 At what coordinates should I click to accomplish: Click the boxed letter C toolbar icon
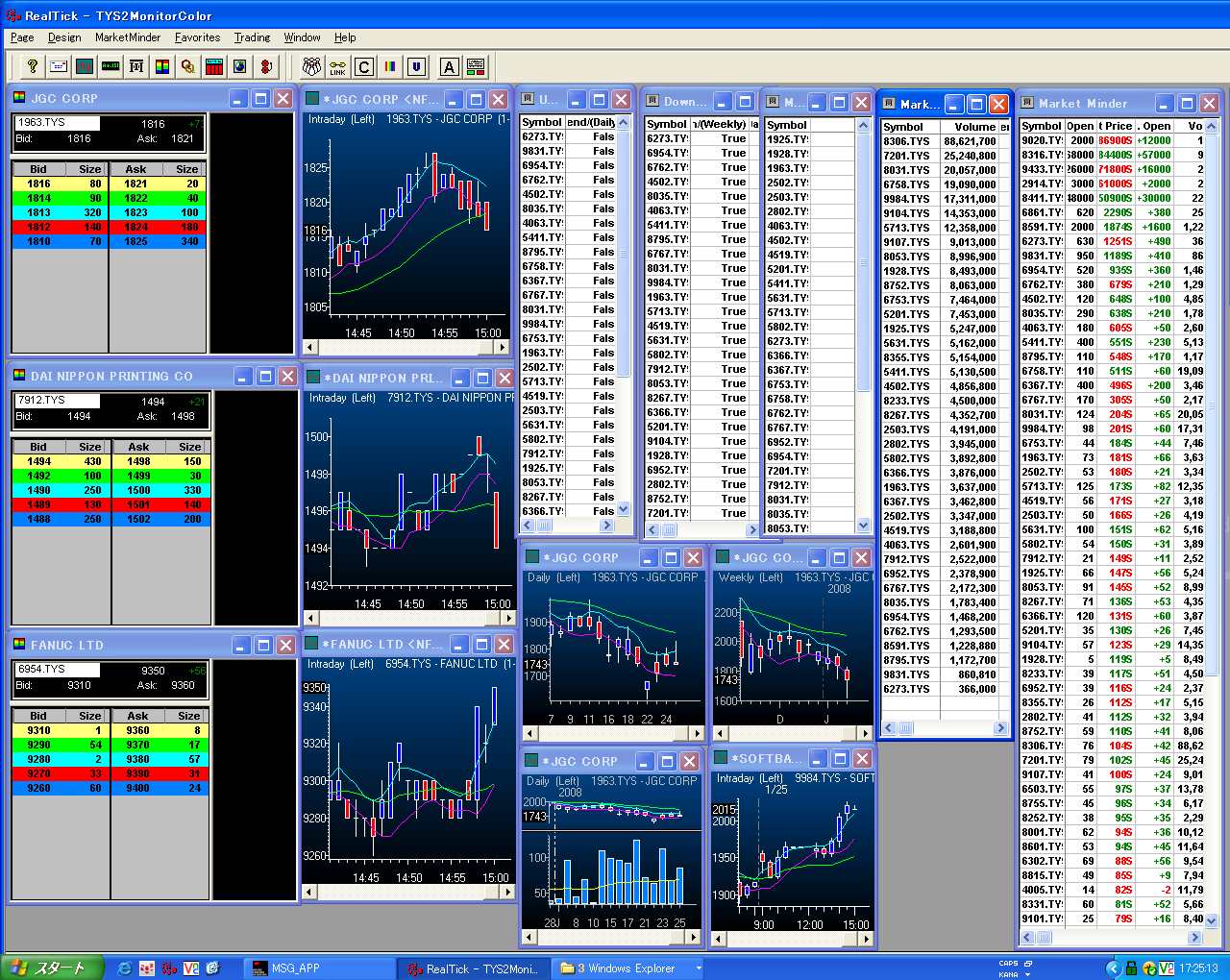[364, 66]
